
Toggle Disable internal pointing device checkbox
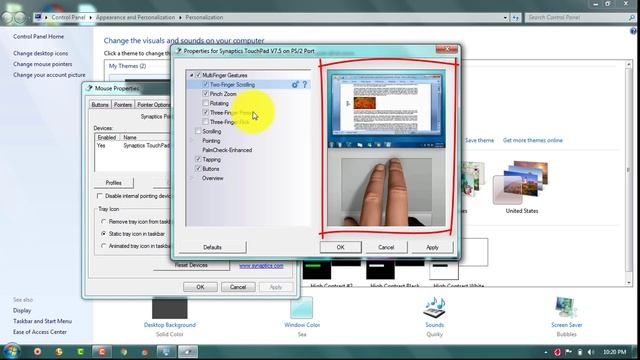coord(100,196)
